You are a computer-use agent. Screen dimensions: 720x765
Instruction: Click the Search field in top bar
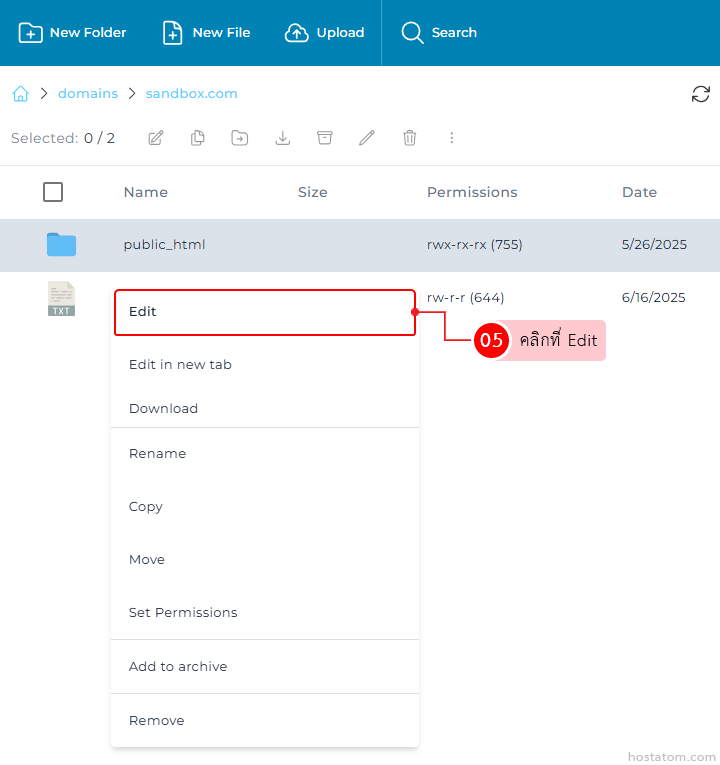pos(440,33)
